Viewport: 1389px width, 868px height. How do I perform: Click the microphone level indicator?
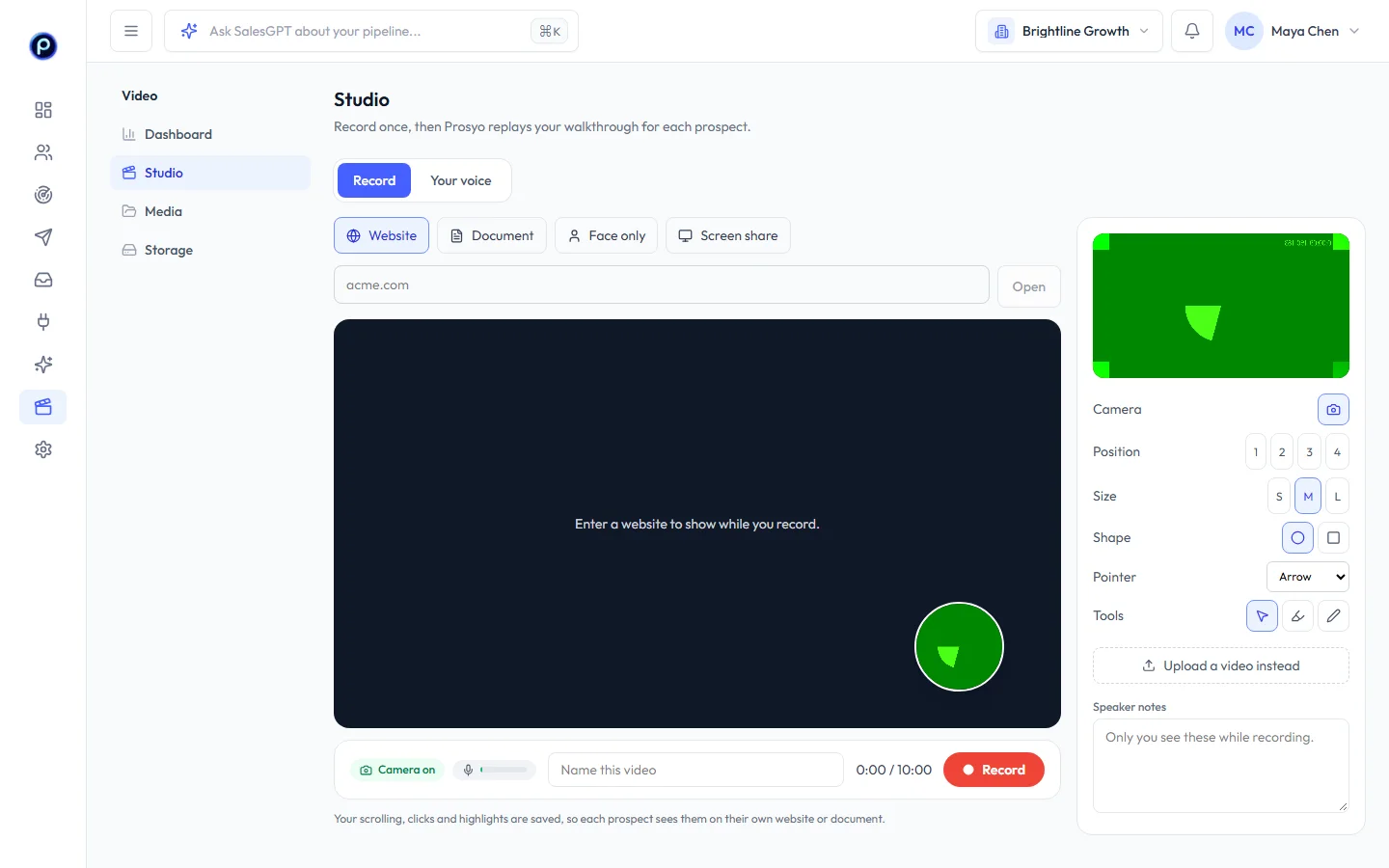click(x=494, y=770)
